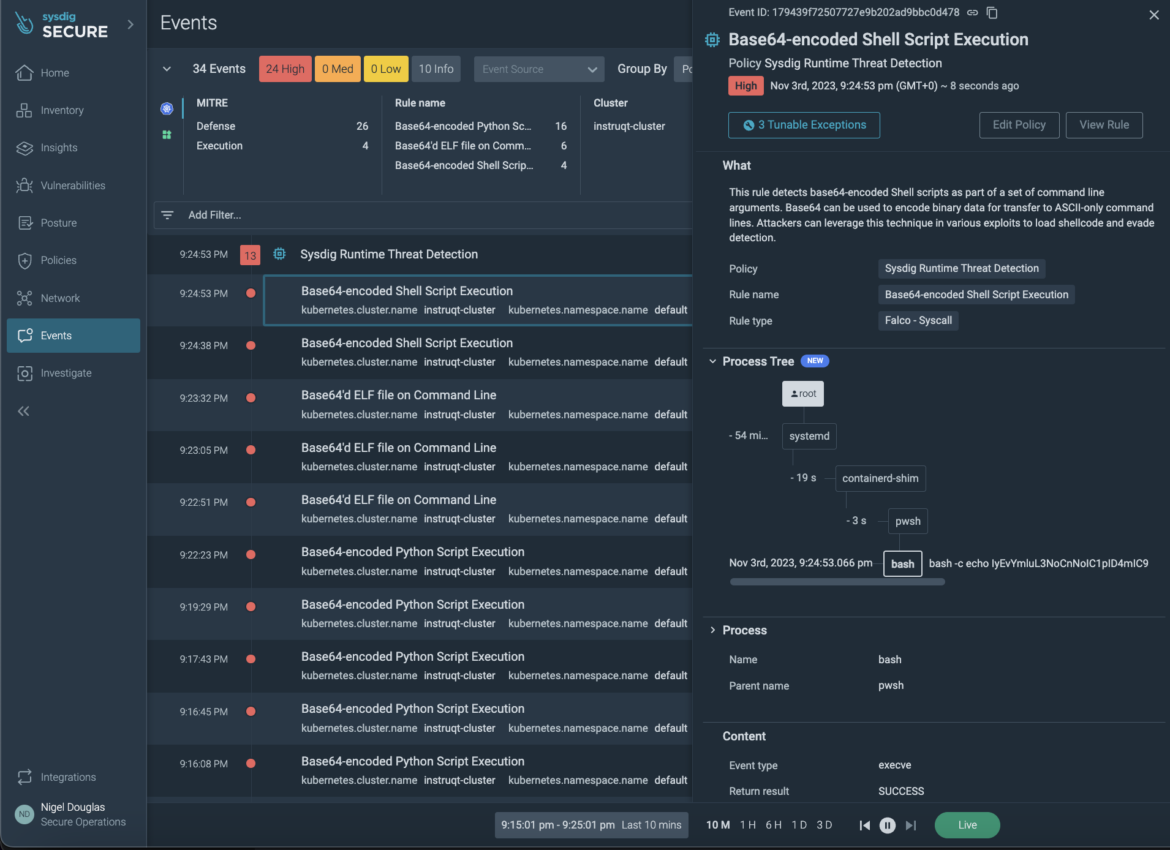Click the Sysdig Secure logo
1170x850 pixels.
click(x=61, y=25)
